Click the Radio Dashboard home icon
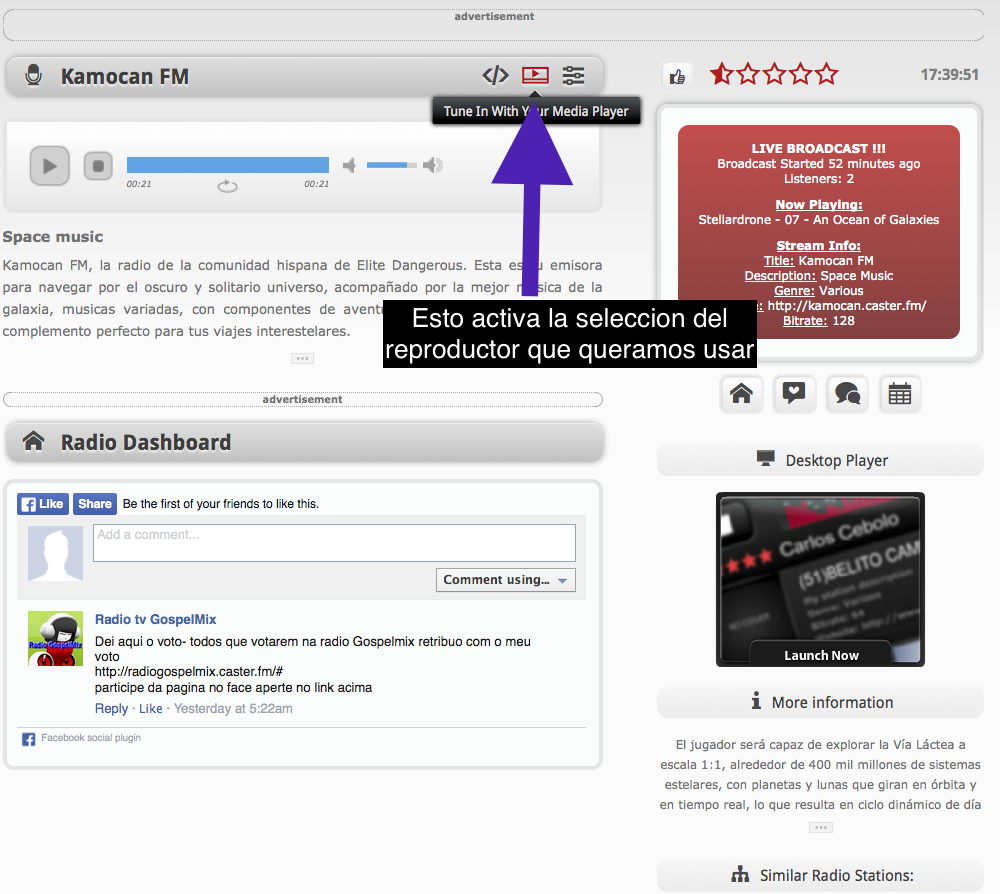 [x=34, y=441]
